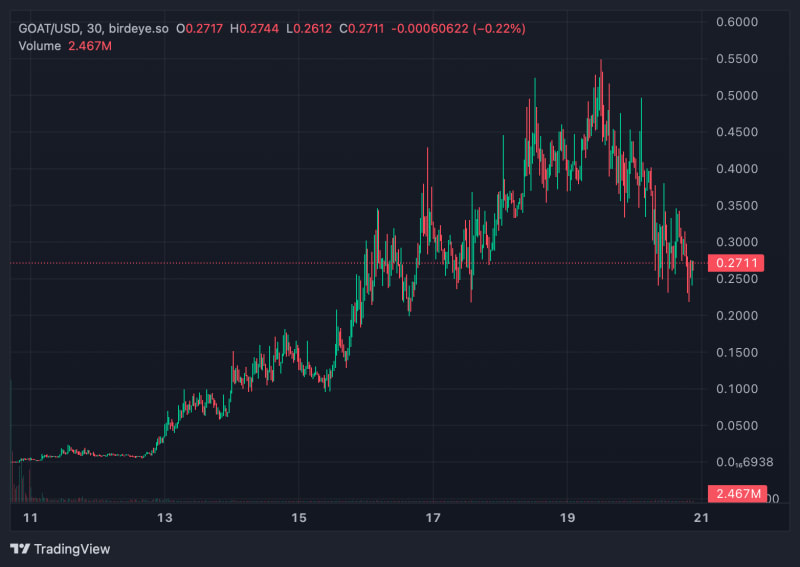Click date label 15 on time axis

pos(299,517)
